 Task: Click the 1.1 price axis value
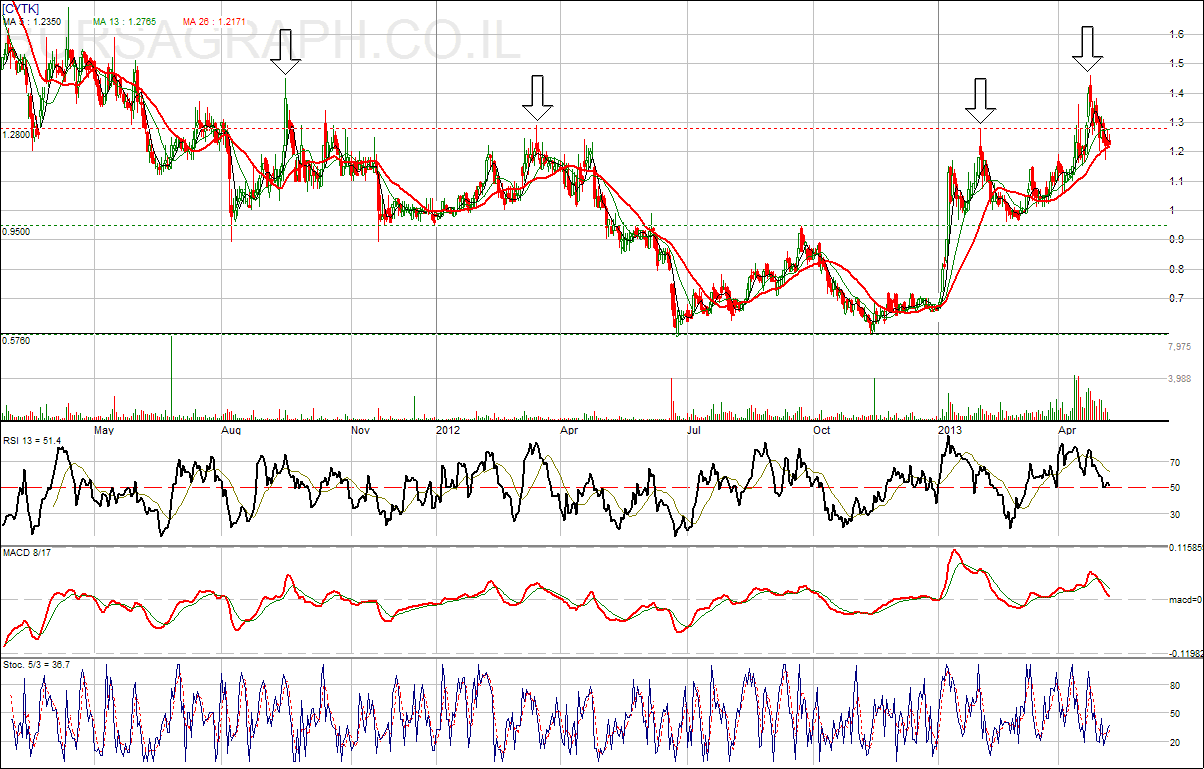click(x=1177, y=181)
